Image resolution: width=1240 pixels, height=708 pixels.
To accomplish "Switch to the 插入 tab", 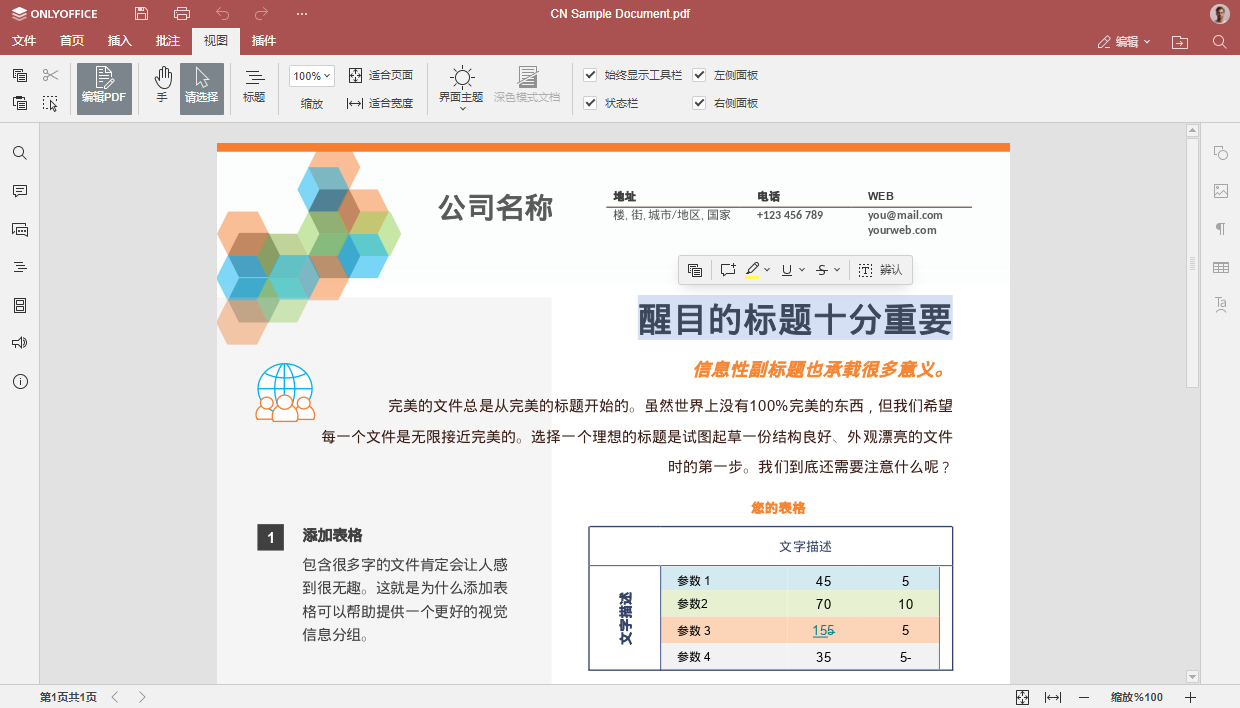I will [x=120, y=41].
